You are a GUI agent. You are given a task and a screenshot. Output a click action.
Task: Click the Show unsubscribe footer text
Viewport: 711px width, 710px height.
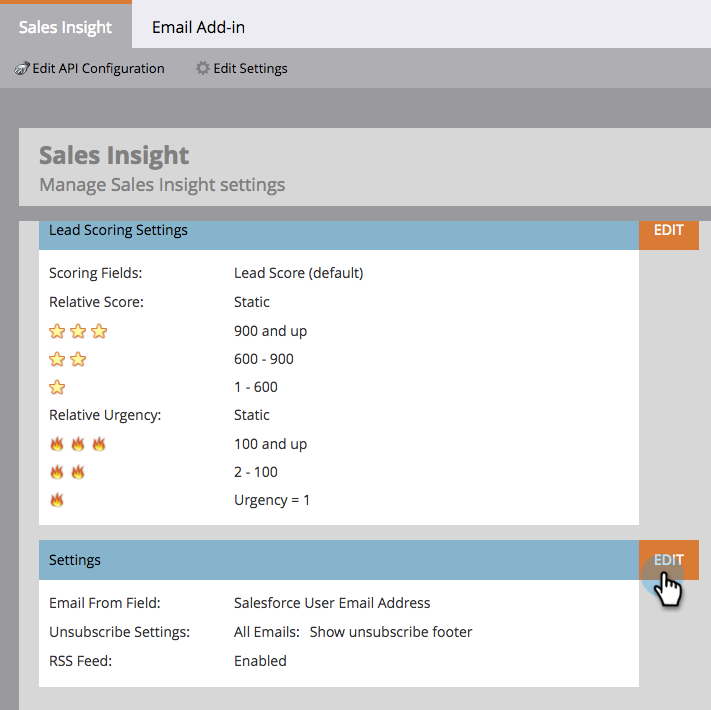(390, 632)
